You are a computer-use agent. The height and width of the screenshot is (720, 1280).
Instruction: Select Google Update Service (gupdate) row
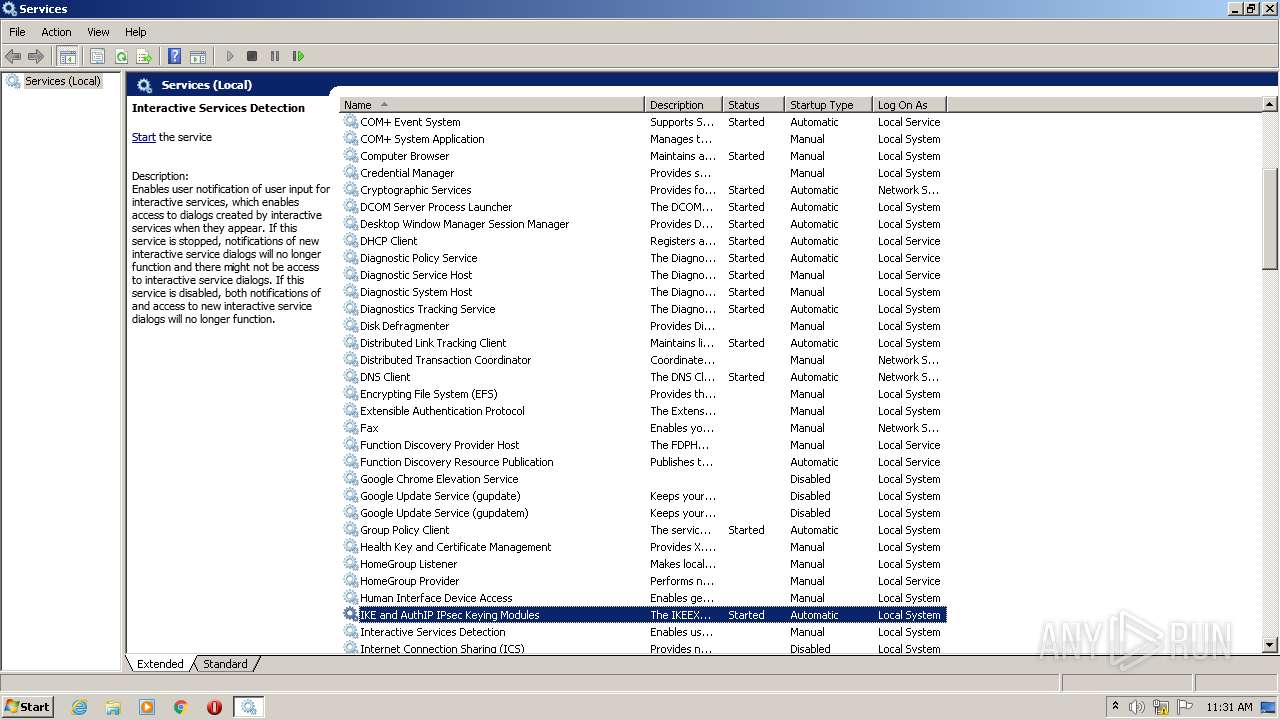[x=643, y=496]
